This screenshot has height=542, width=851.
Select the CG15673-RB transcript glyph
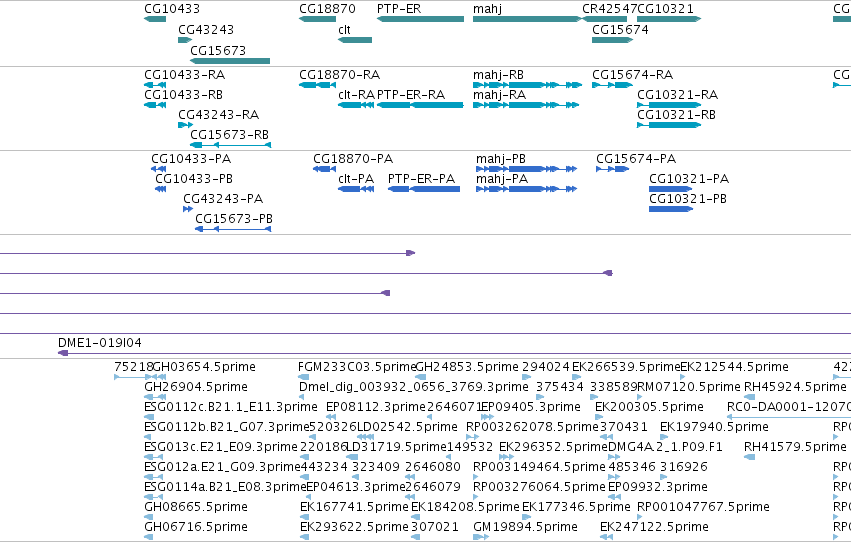pyautogui.click(x=230, y=145)
